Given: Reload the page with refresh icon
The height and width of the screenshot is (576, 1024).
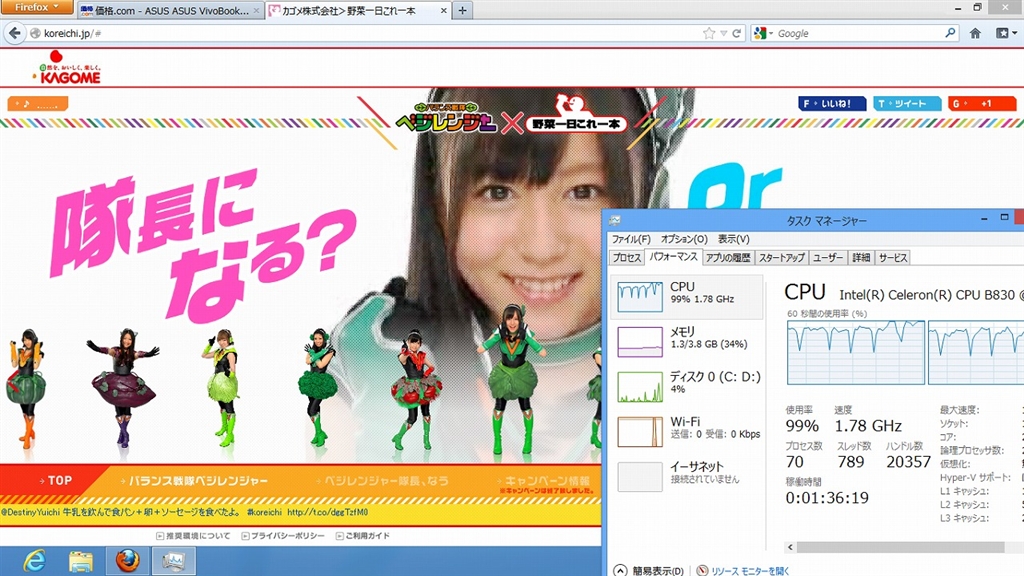Looking at the screenshot, I should 737,33.
